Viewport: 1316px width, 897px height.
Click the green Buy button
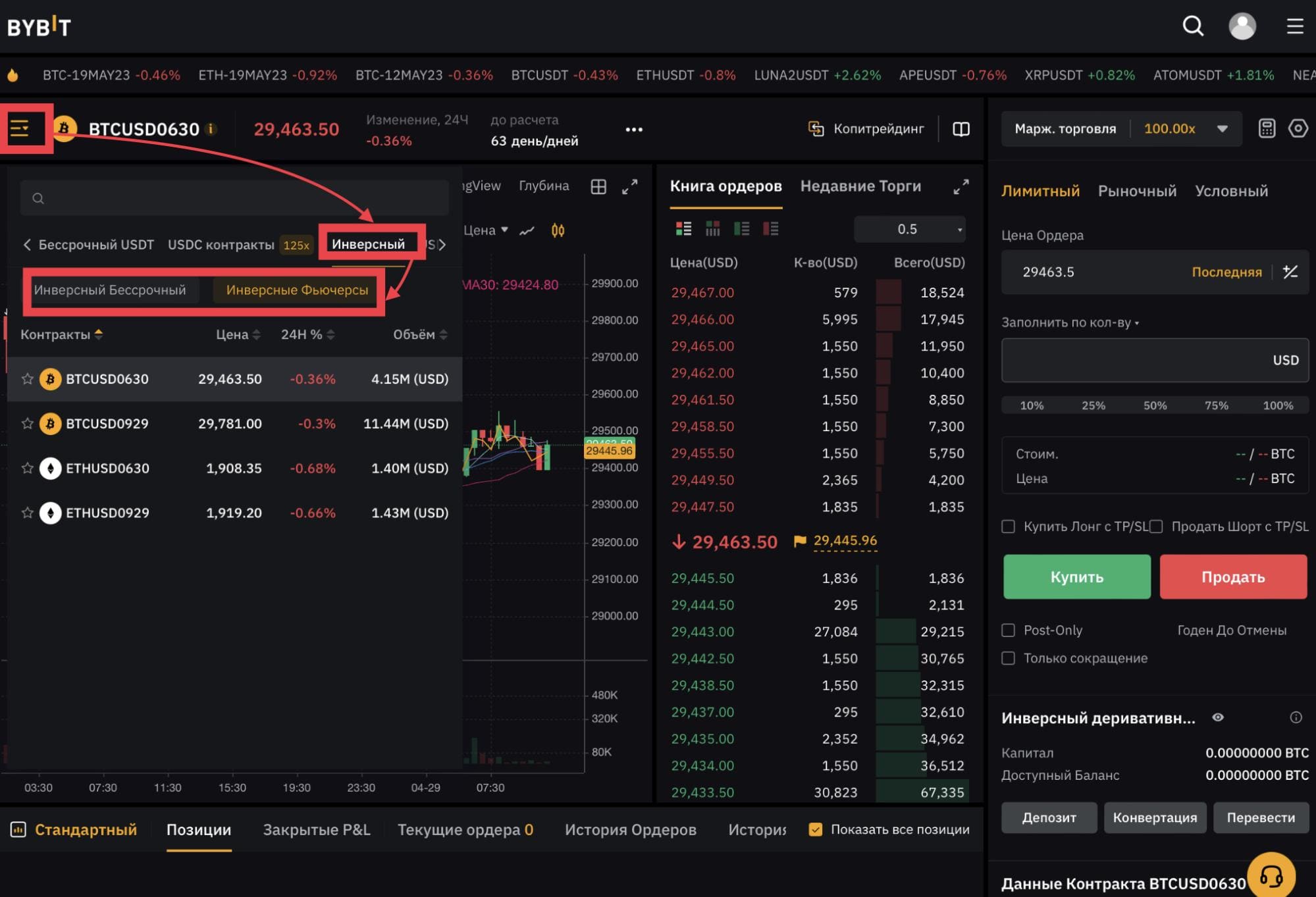(1077, 577)
